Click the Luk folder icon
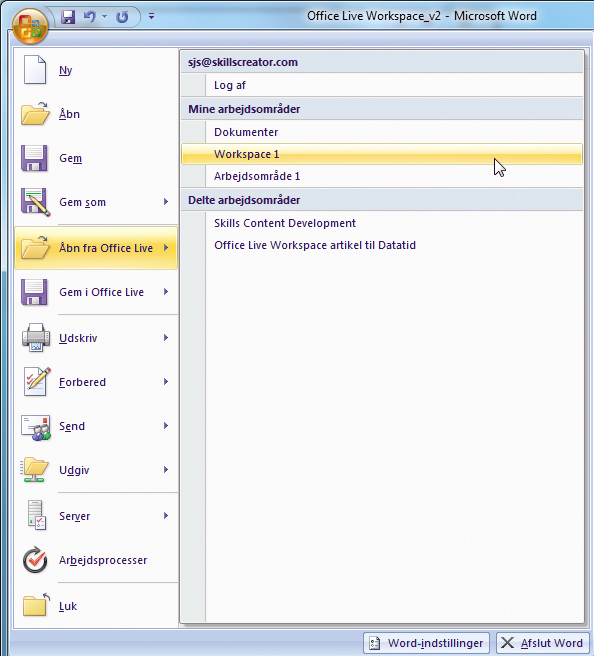Screen dimensions: 594x656 pos(36,605)
